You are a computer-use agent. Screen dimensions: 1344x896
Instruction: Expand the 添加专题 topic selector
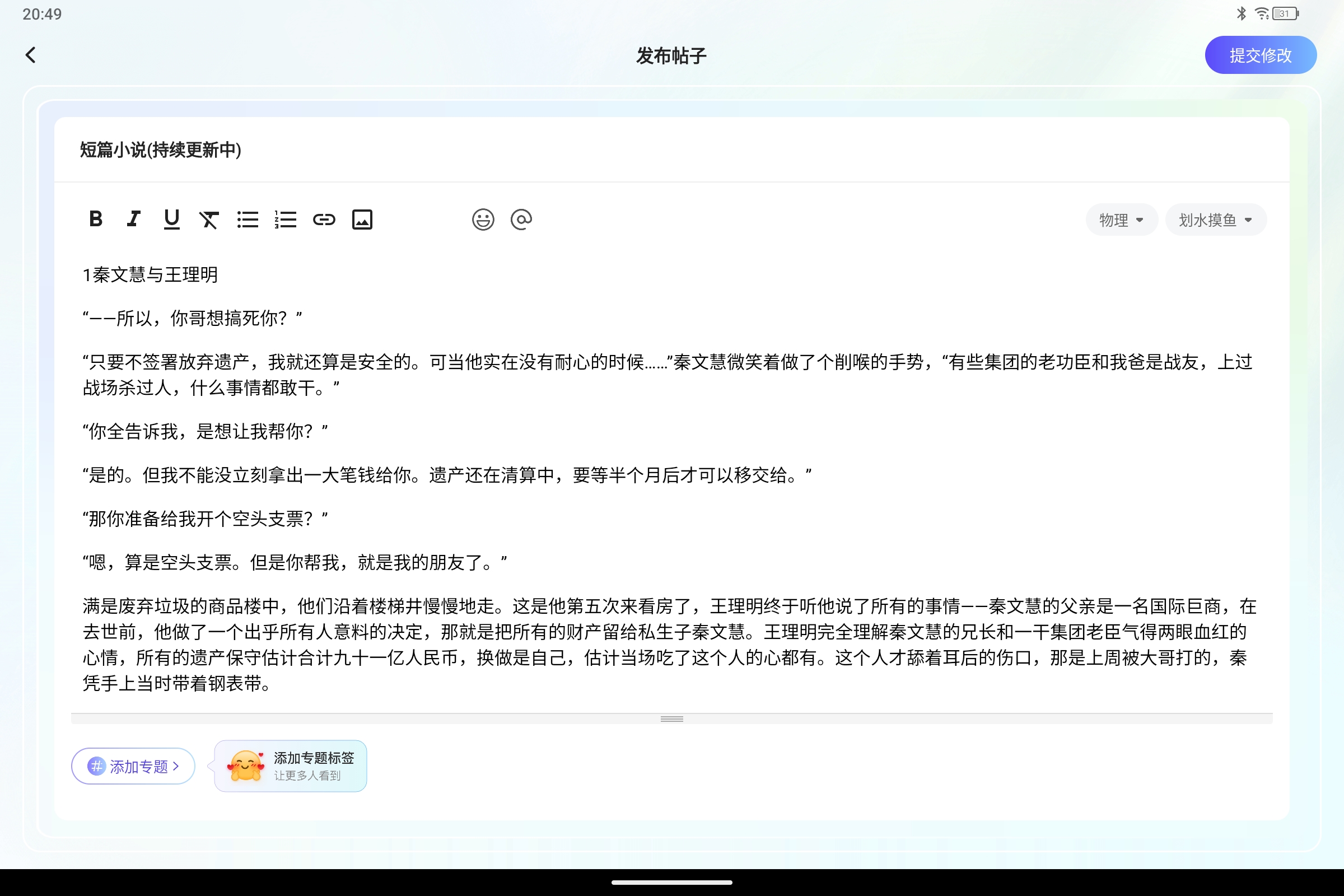(133, 766)
